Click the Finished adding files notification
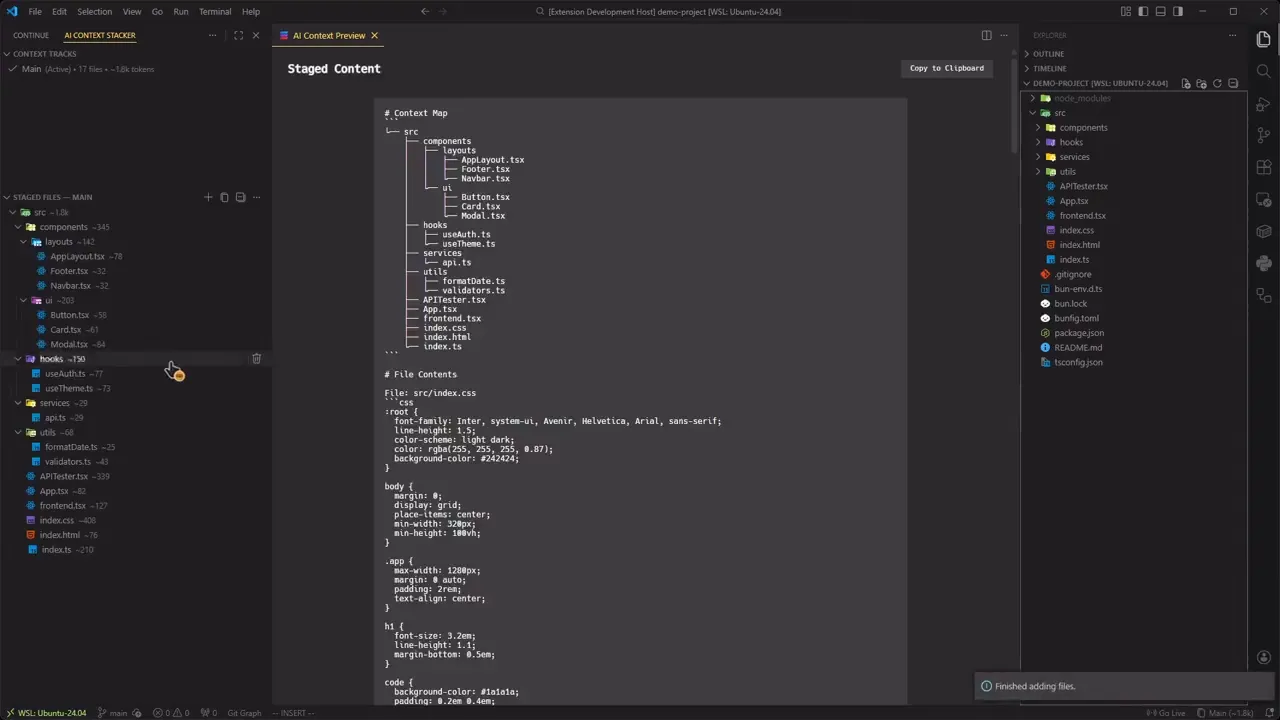Image resolution: width=1280 pixels, height=720 pixels. click(x=1122, y=686)
